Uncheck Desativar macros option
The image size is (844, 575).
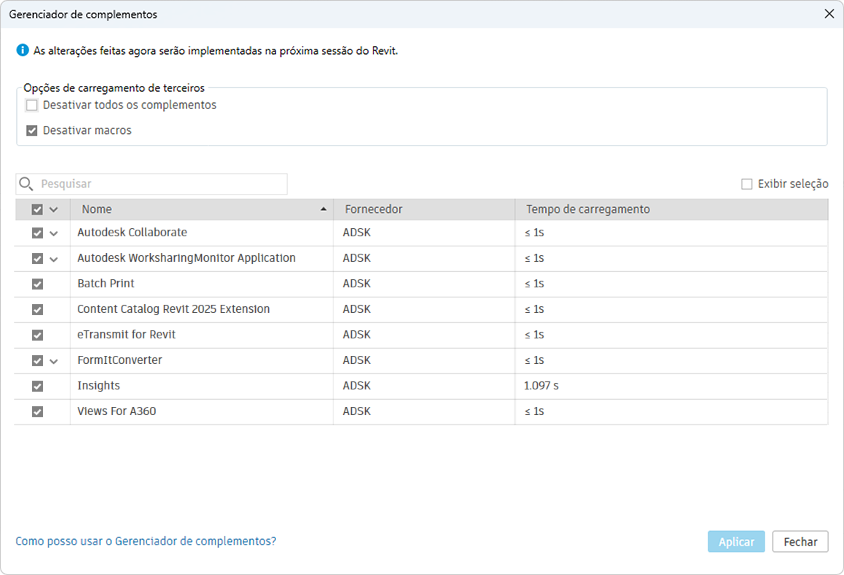coord(32,130)
